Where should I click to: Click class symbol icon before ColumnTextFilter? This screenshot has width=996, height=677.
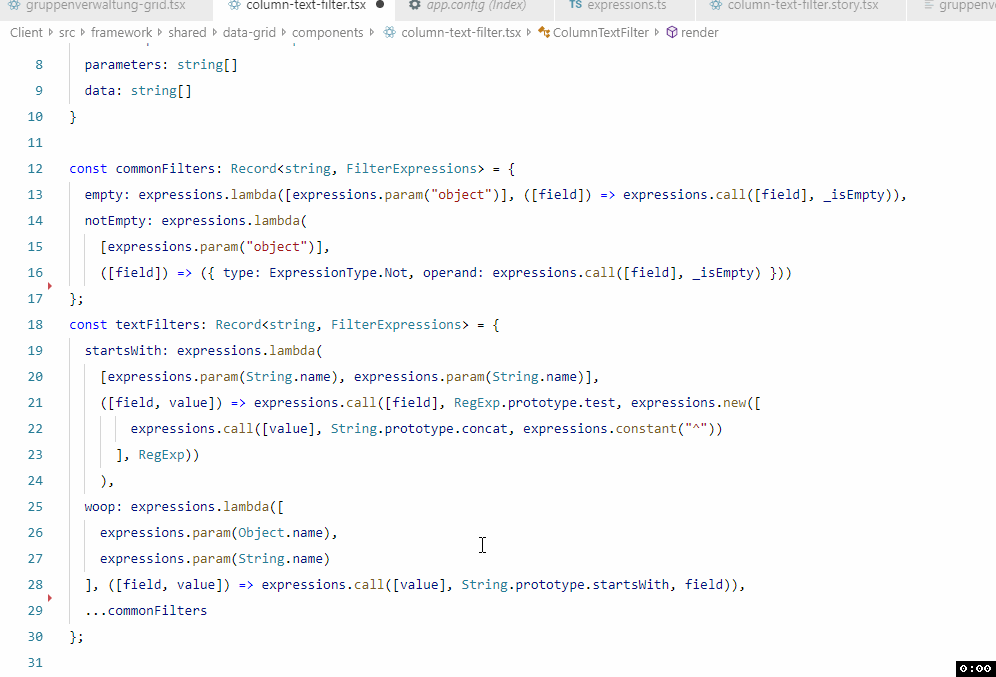point(544,32)
